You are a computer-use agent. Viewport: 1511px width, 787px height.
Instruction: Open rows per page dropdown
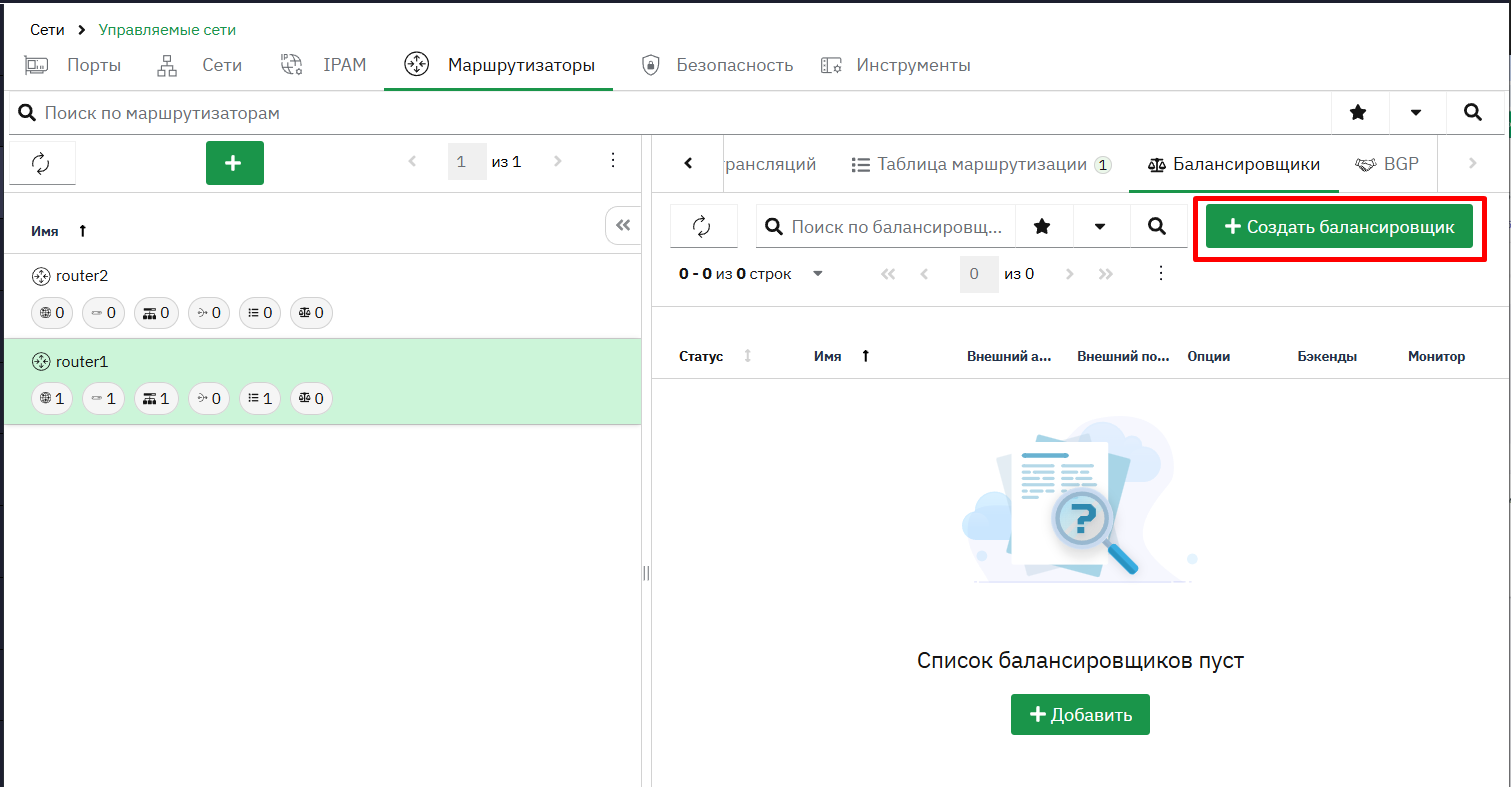818,274
